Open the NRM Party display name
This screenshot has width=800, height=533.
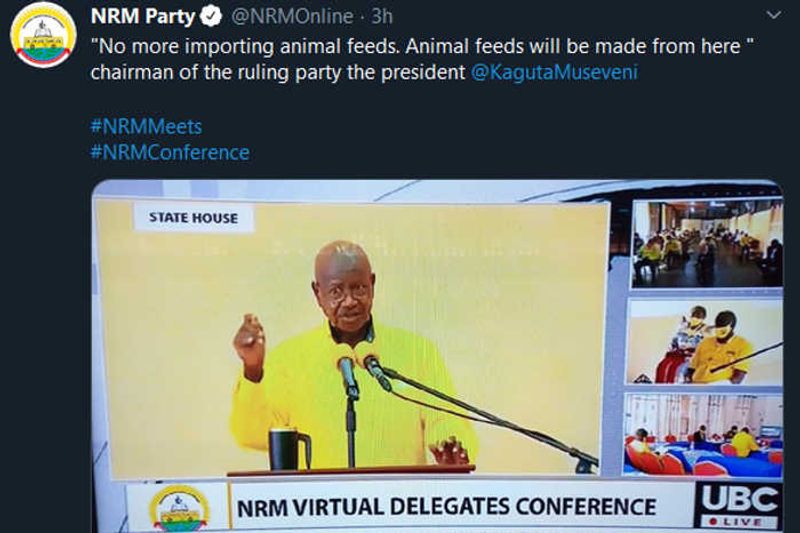coord(143,17)
